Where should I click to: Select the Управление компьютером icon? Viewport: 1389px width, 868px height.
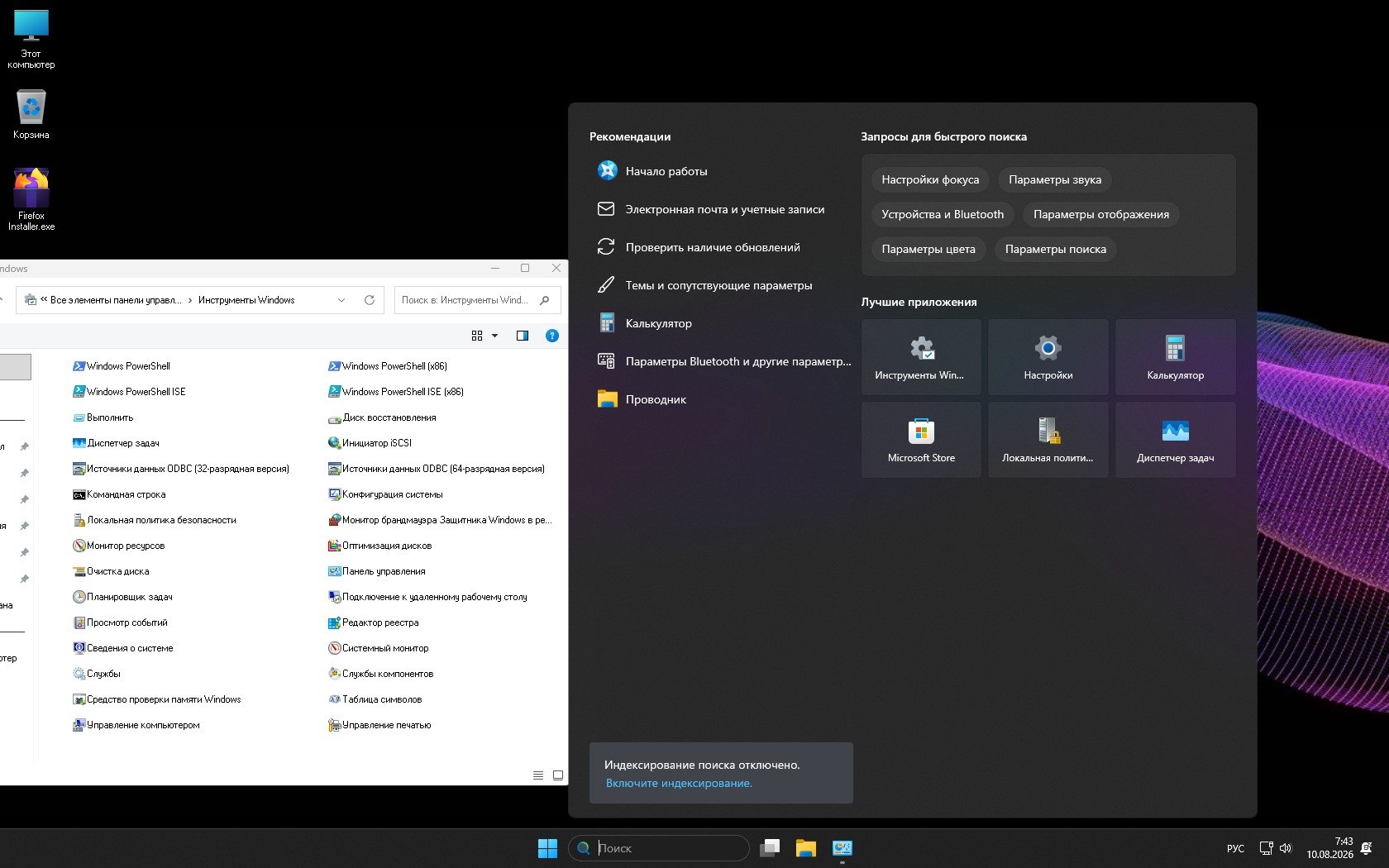(x=79, y=725)
